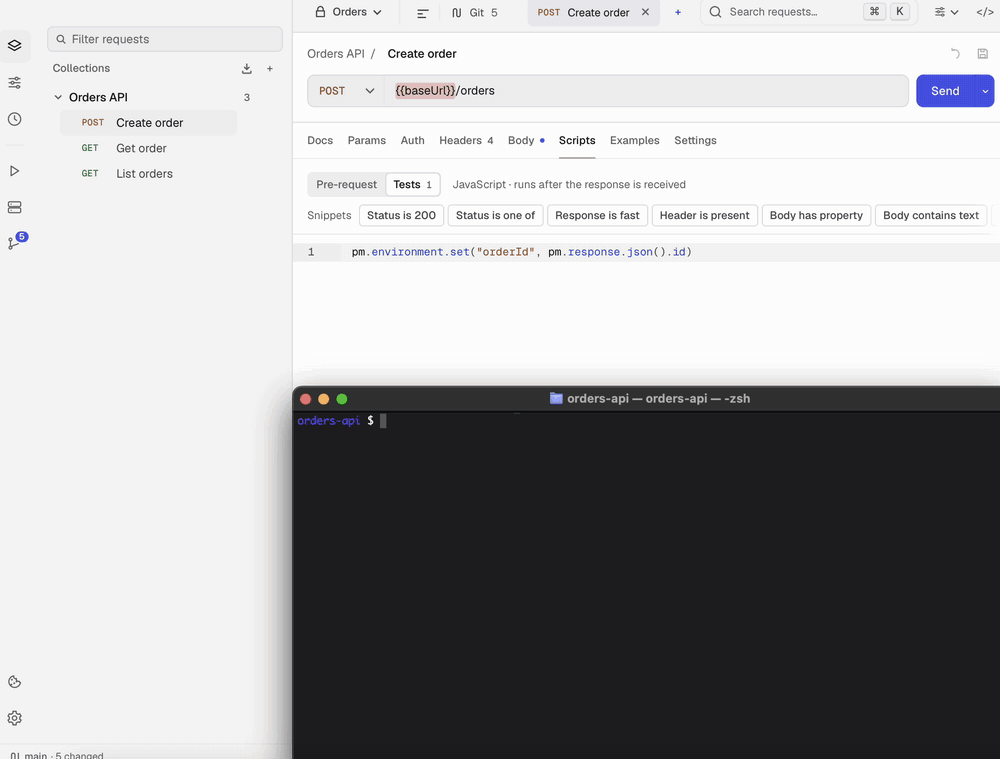This screenshot has width=1000, height=759.
Task: Save the request with floppy disk icon
Action: tap(983, 54)
